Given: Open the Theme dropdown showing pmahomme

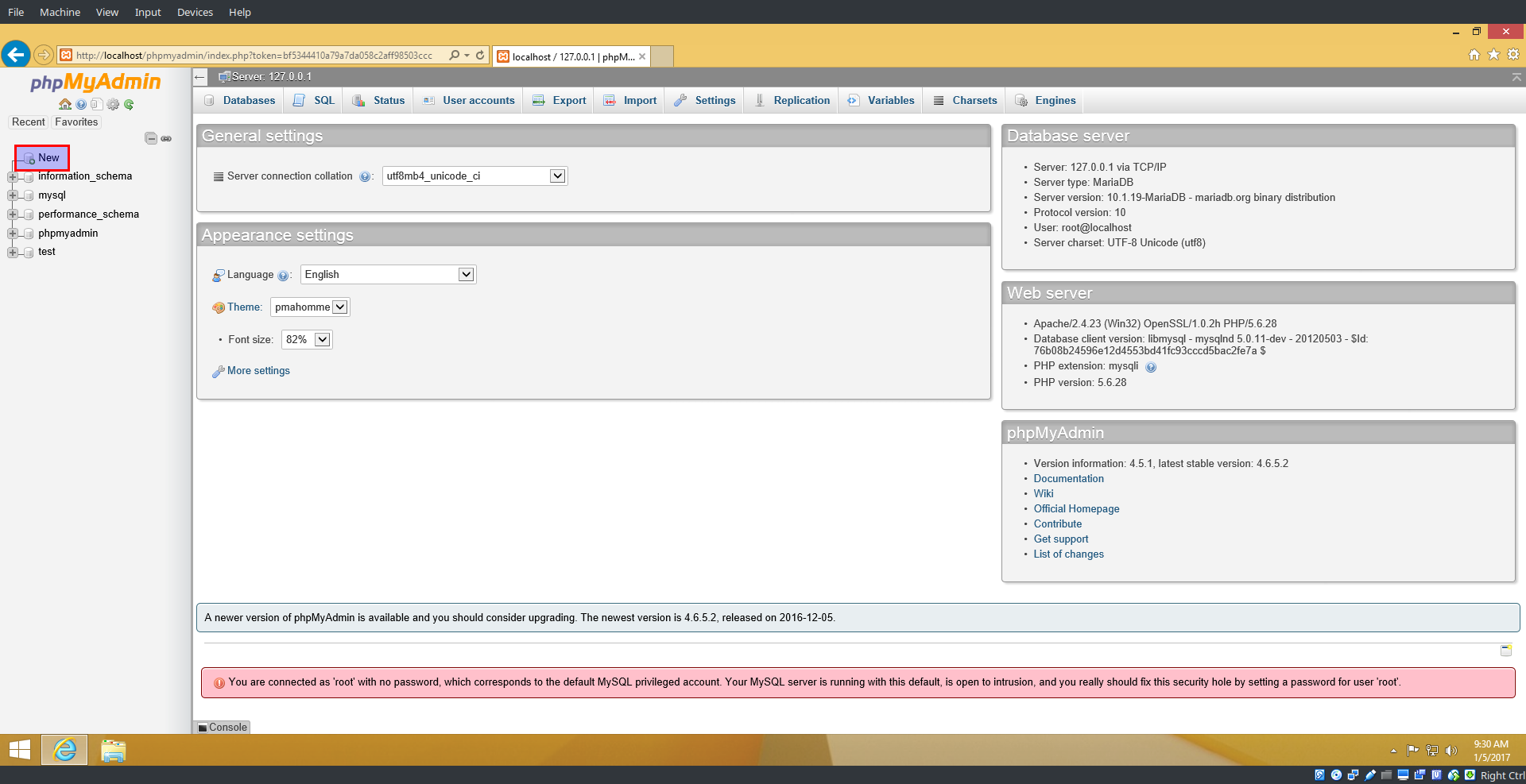Looking at the screenshot, I should [310, 307].
